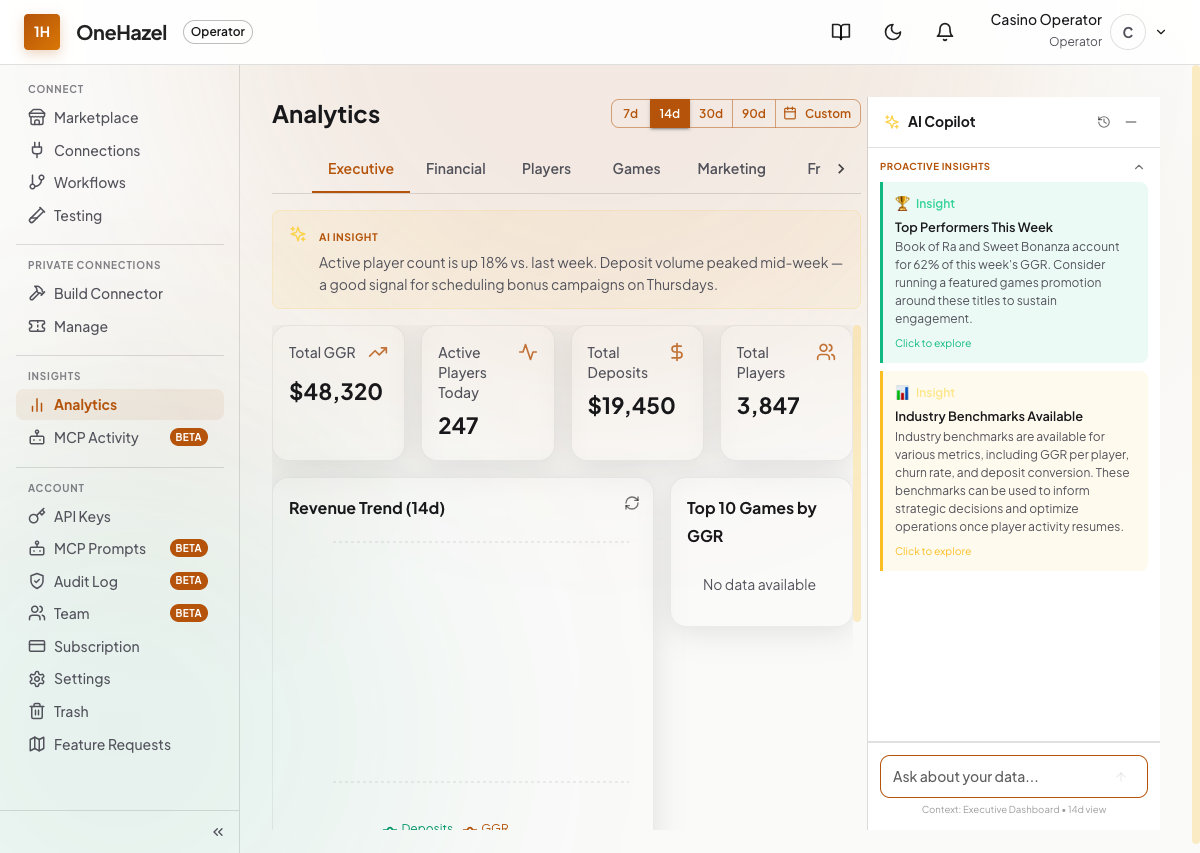Switch to the Players tab
The height and width of the screenshot is (853, 1200).
click(546, 169)
